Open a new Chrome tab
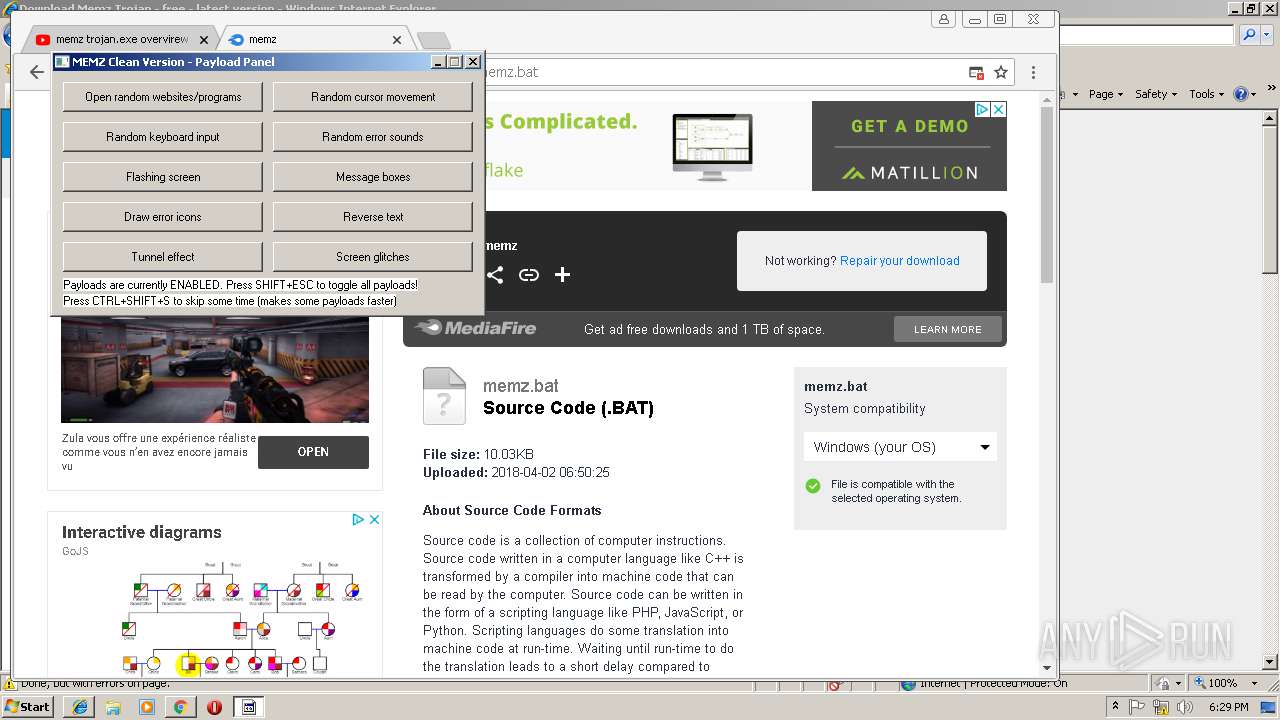This screenshot has width=1280, height=720. click(x=433, y=40)
